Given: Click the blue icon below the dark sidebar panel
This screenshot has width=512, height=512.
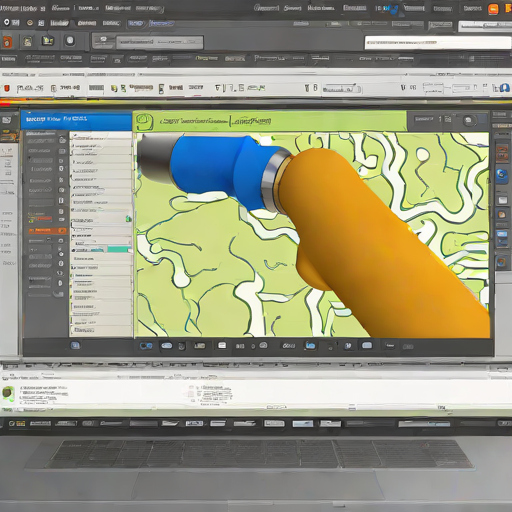Looking at the screenshot, I should coord(75,345).
